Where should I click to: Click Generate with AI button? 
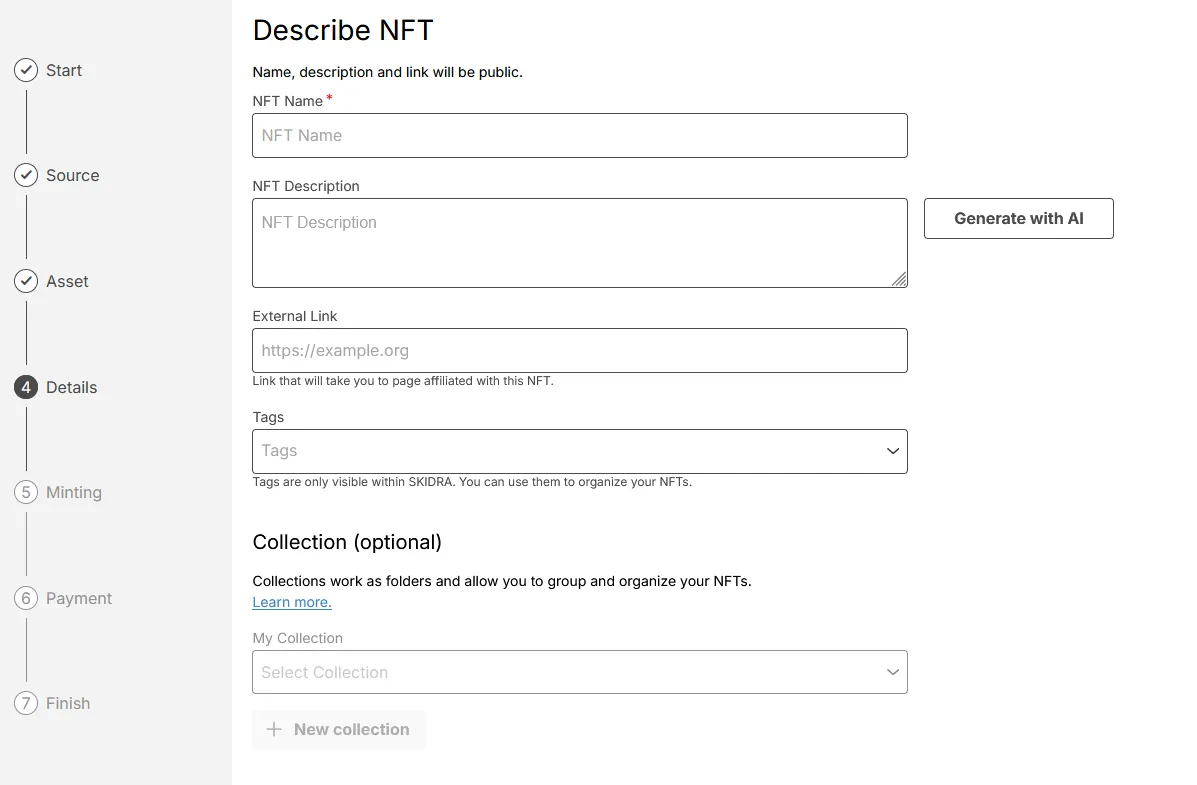point(1018,218)
